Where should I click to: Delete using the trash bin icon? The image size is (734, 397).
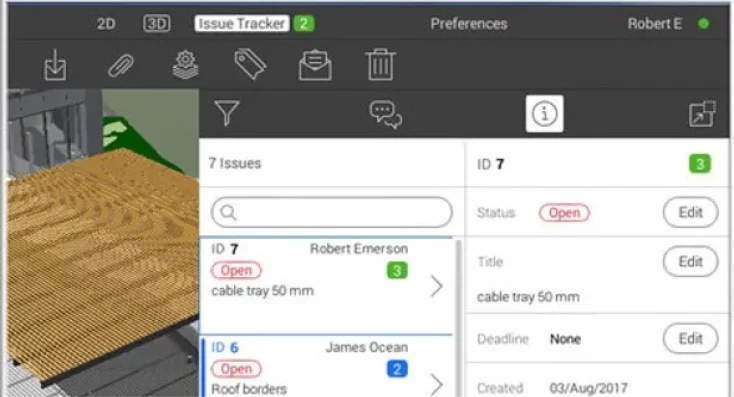(380, 64)
